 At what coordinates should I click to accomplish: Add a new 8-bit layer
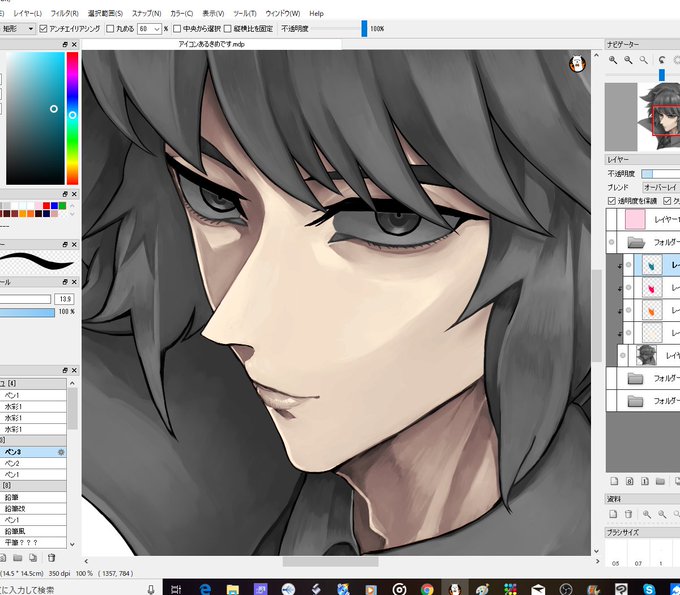[x=630, y=481]
